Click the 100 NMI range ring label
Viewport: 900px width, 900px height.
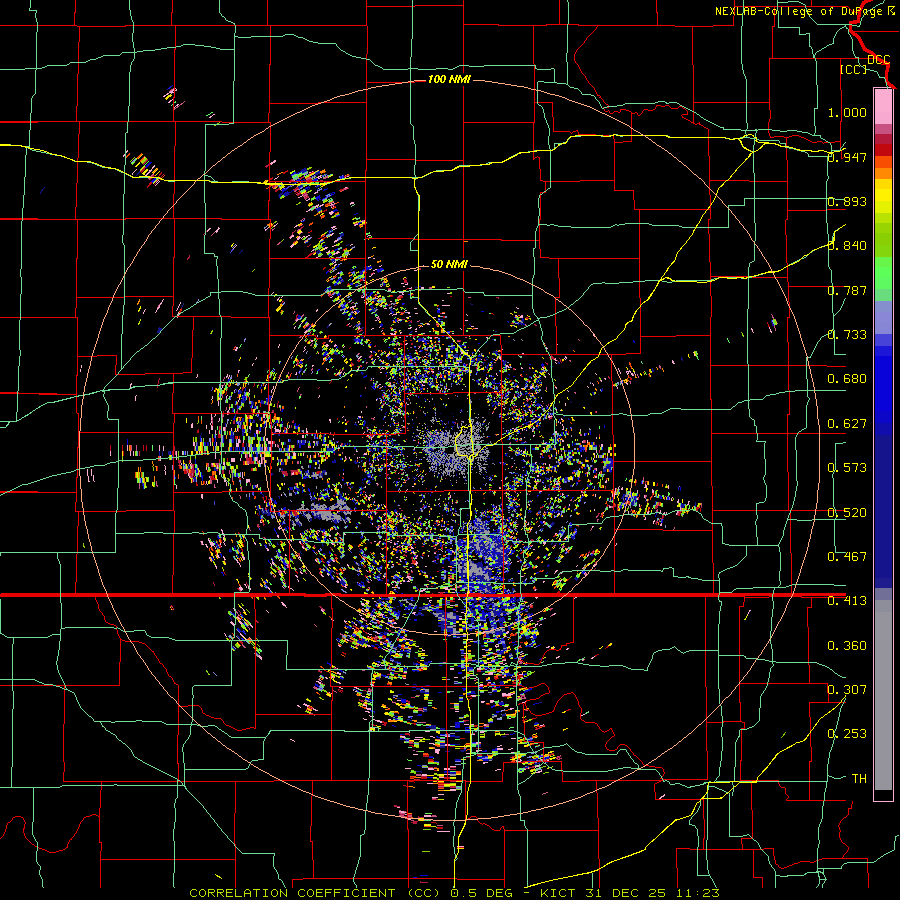(449, 79)
